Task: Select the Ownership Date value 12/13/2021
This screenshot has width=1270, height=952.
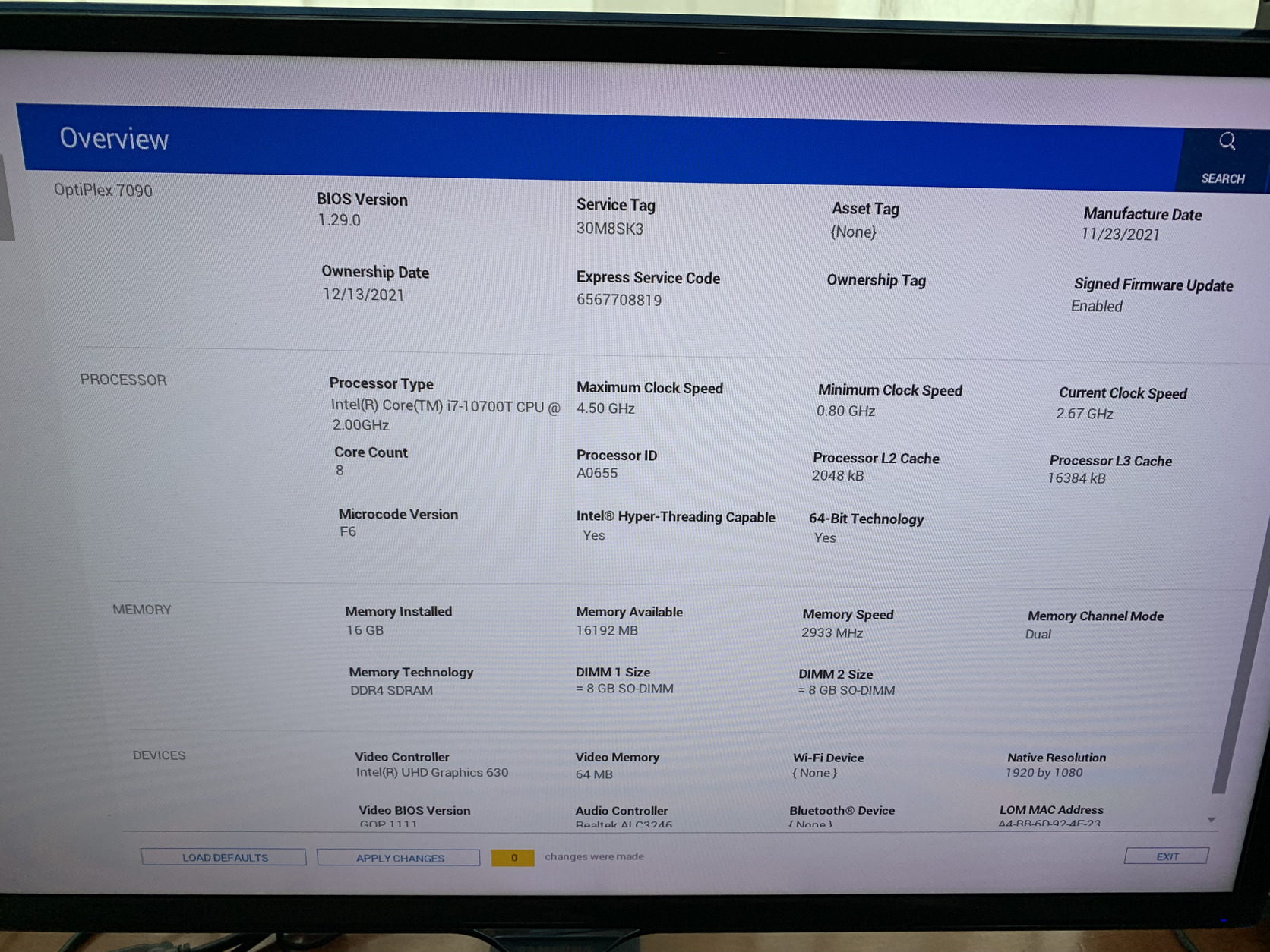Action: [363, 295]
